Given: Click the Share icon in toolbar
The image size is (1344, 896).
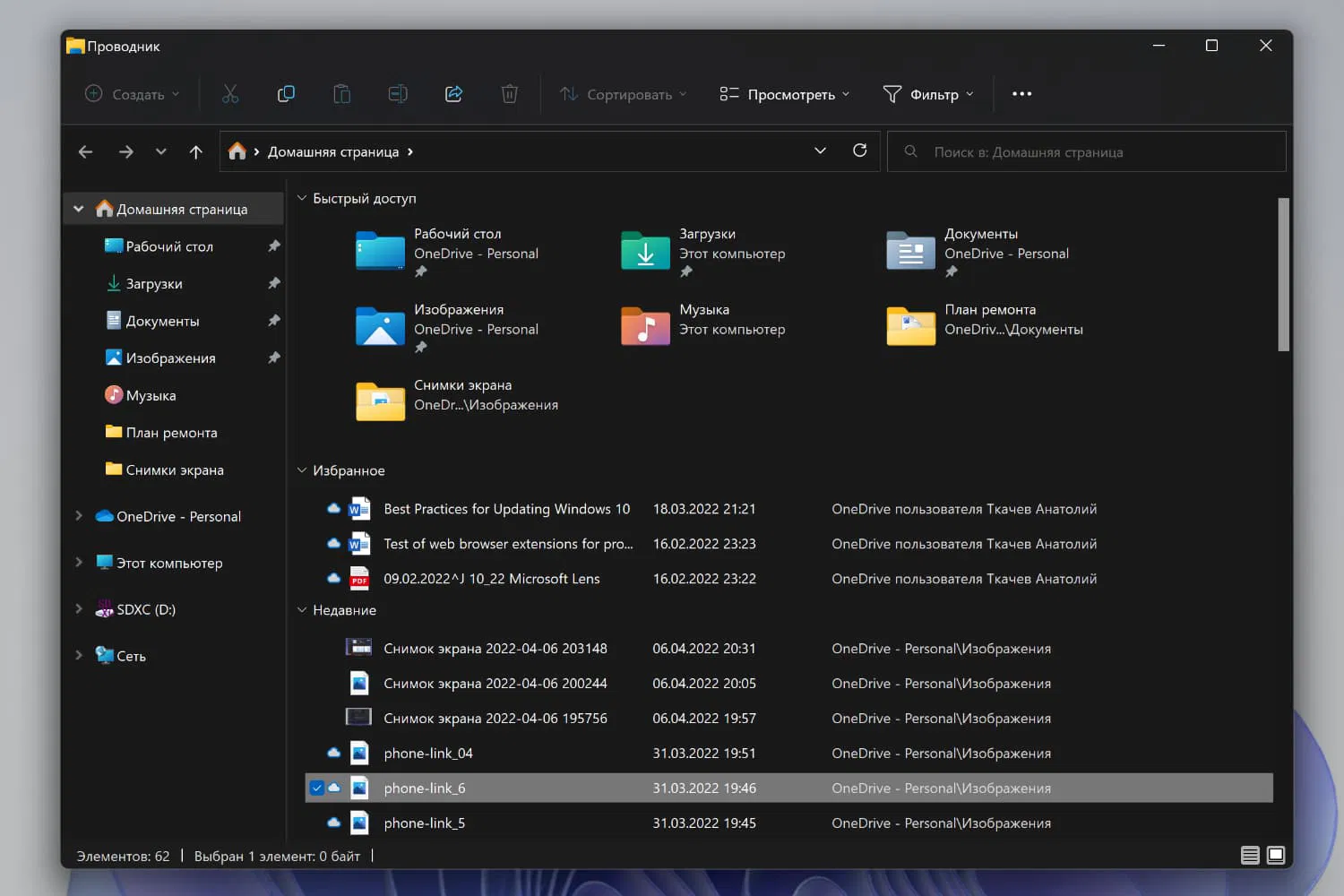Looking at the screenshot, I should click(x=453, y=94).
